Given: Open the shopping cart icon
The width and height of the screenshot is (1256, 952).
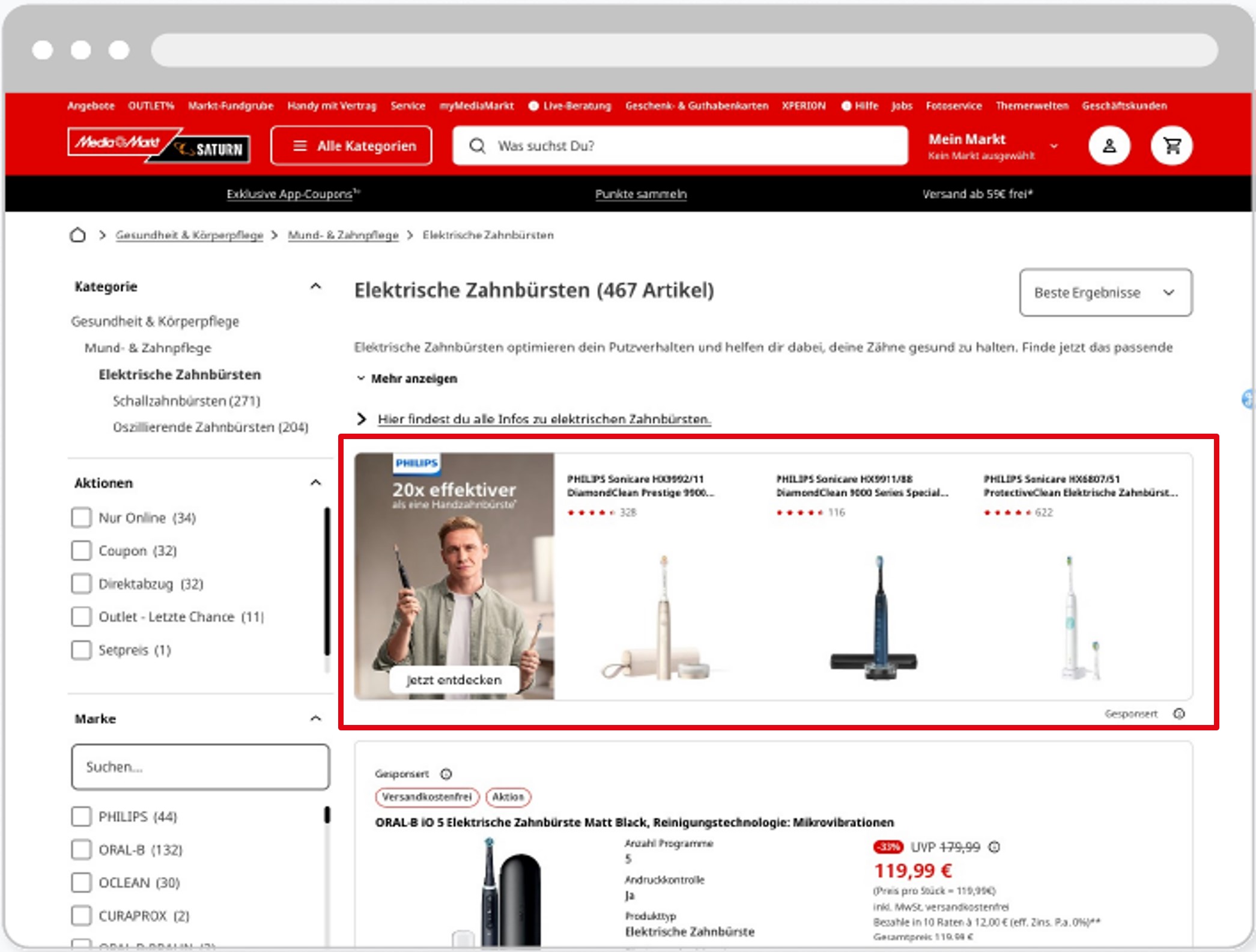Looking at the screenshot, I should click(x=1171, y=146).
